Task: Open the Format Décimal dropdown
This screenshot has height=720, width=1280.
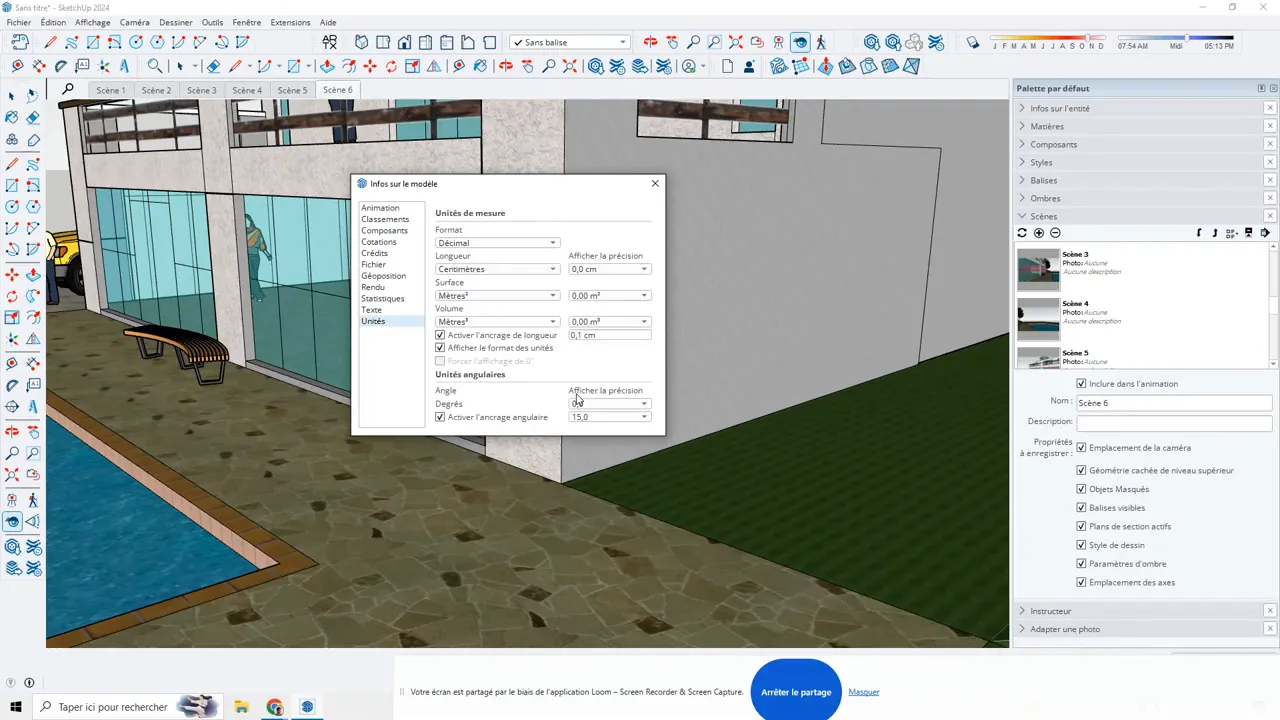Action: pyautogui.click(x=497, y=243)
